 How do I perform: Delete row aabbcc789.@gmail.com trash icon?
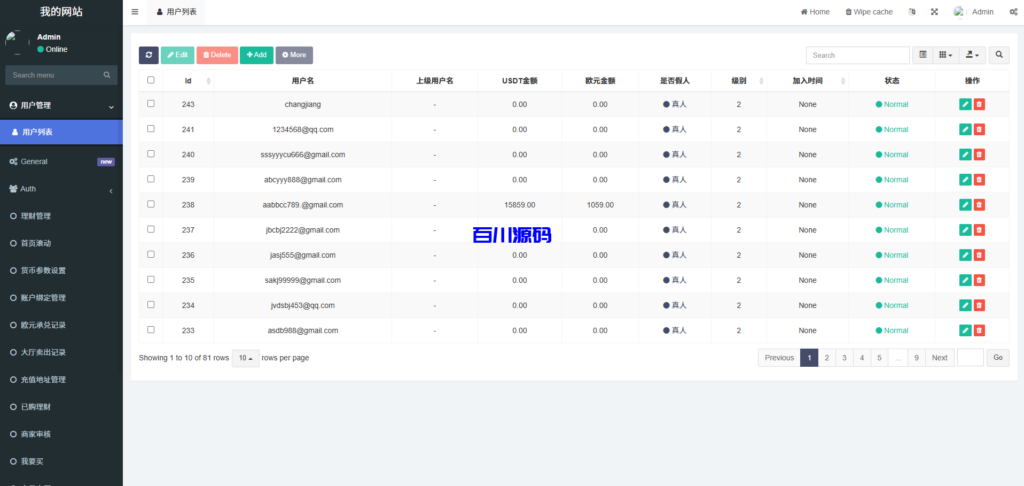[979, 205]
